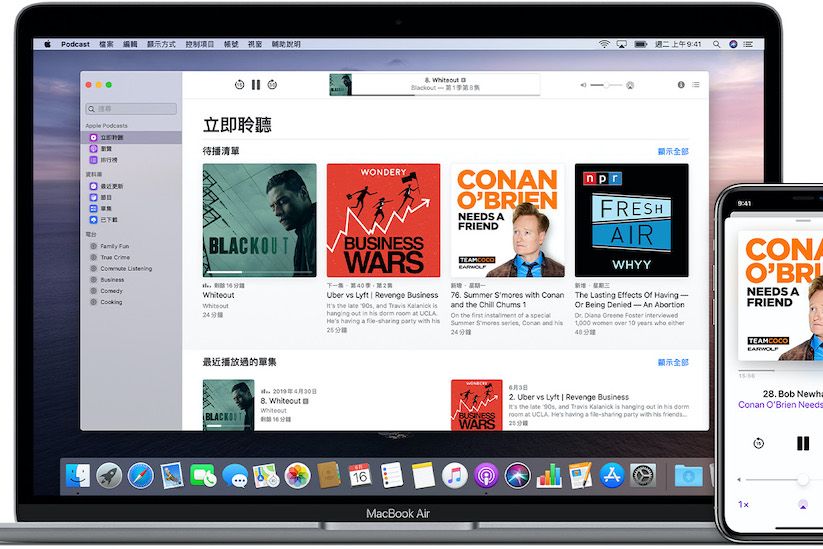Image resolution: width=823 pixels, height=549 pixels.
Task: Open the large Business Wars artwork card
Action: point(384,220)
